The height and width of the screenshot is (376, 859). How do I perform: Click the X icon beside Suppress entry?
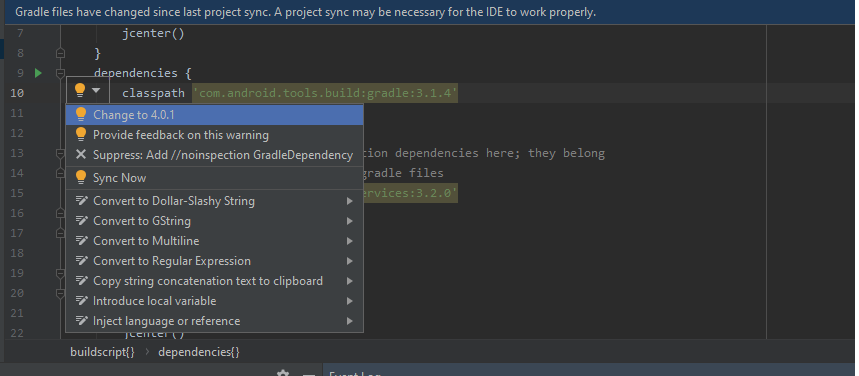tap(81, 155)
